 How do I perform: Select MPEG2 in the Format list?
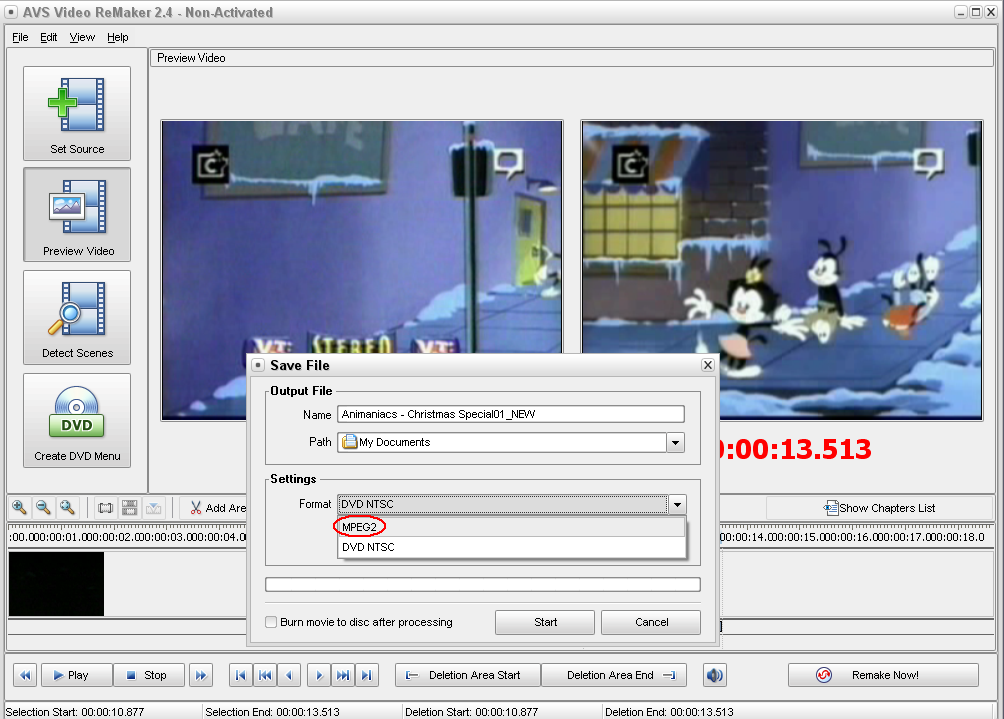(512, 527)
